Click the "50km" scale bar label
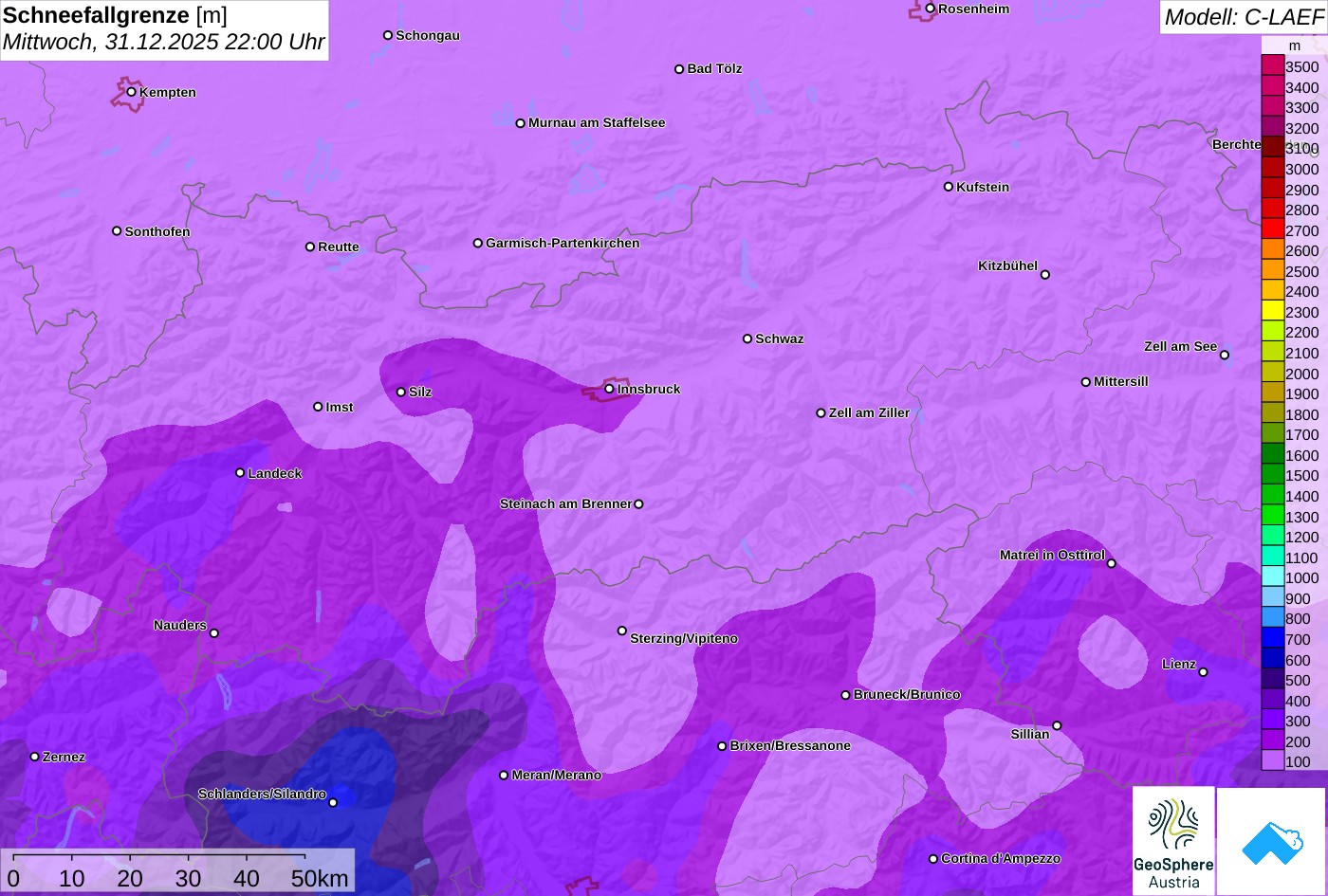This screenshot has width=1328, height=896. (320, 879)
